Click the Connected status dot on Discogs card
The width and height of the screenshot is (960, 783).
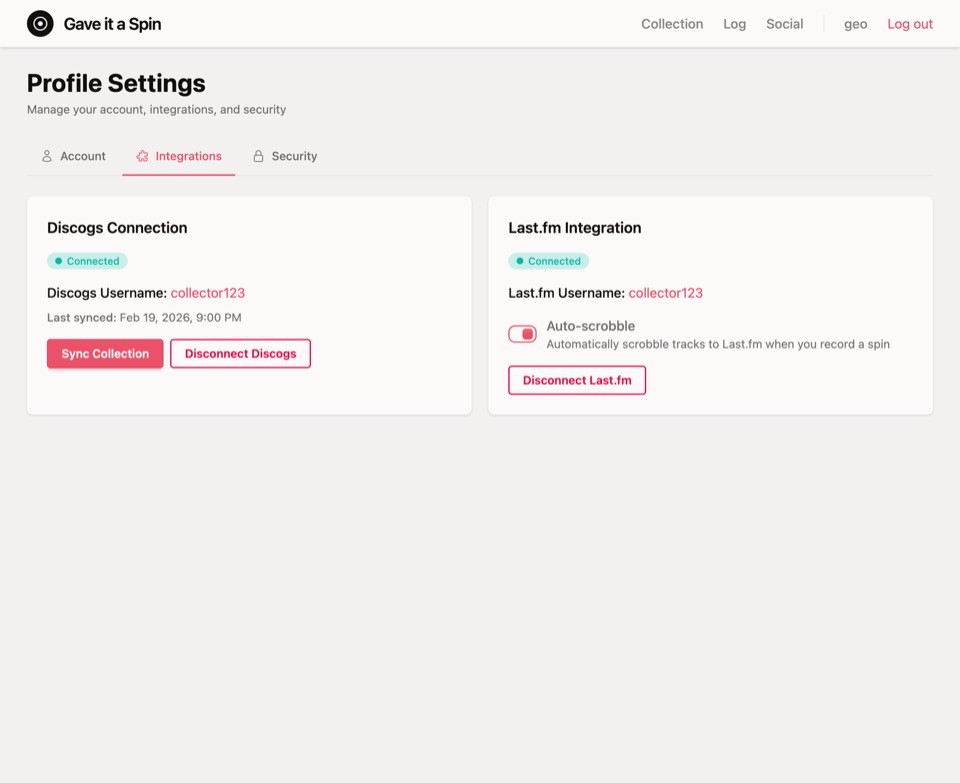point(58,261)
